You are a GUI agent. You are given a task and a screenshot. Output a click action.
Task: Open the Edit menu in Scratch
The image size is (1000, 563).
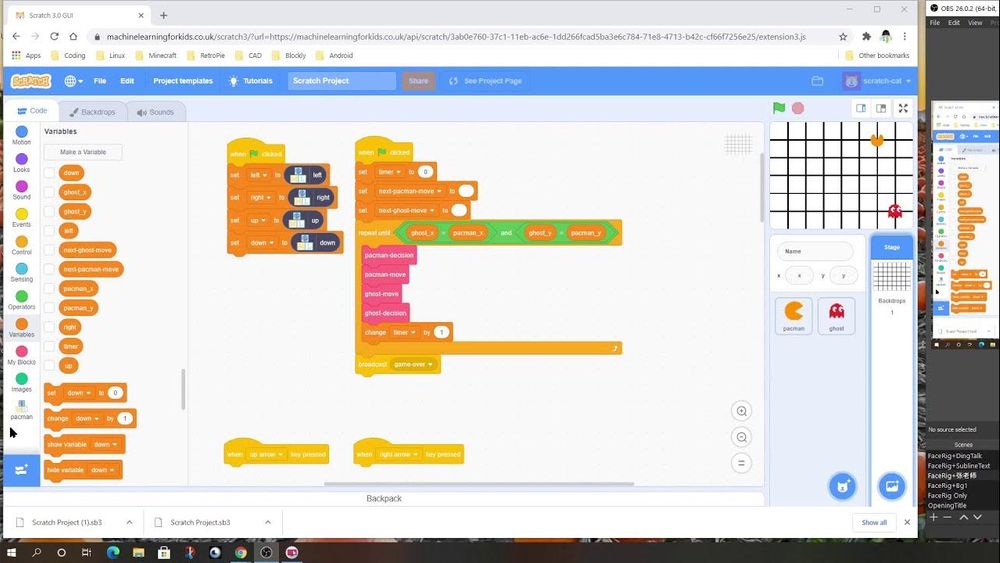pyautogui.click(x=127, y=81)
